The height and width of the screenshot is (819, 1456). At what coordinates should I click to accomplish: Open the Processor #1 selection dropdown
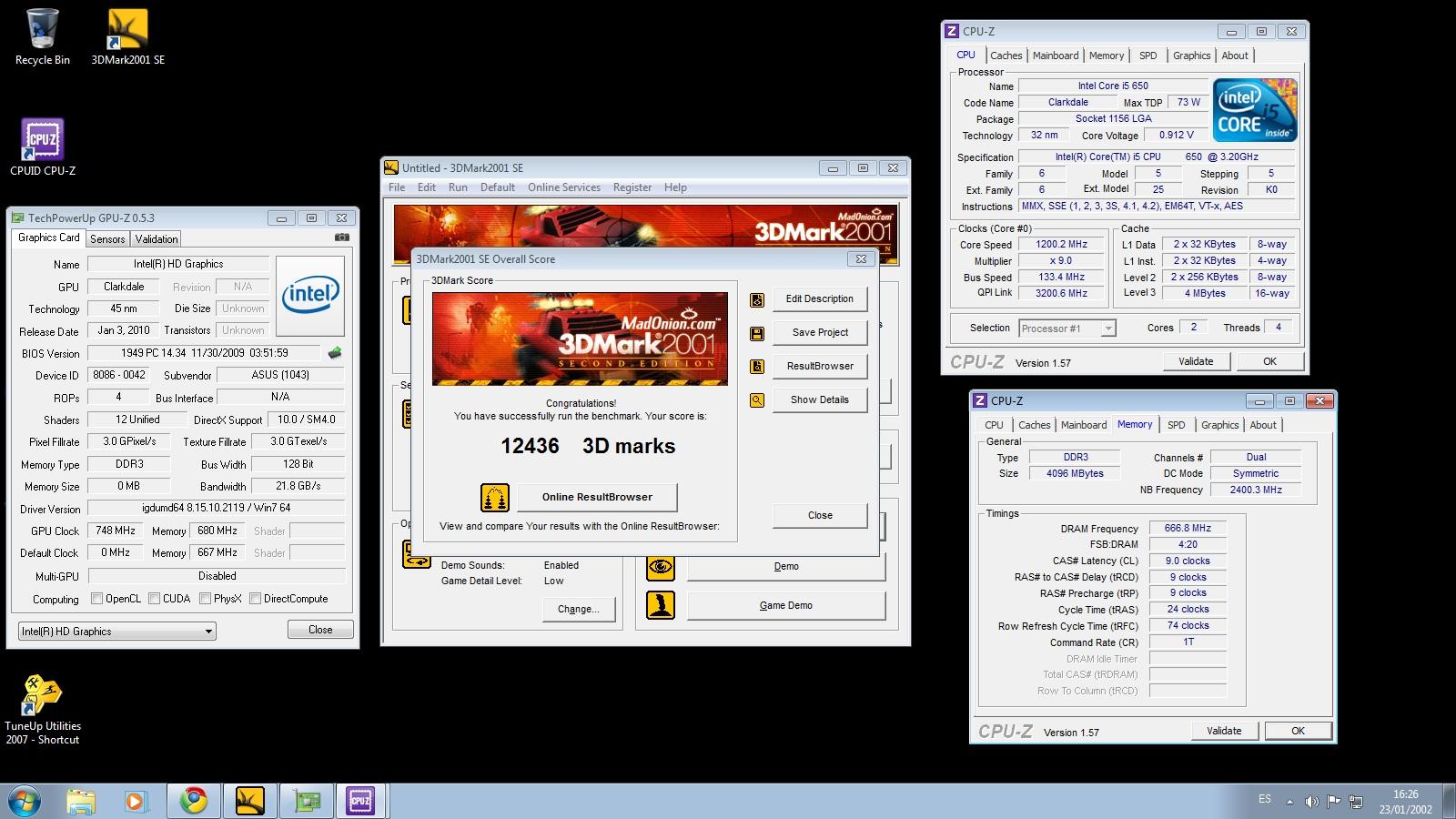pos(1067,329)
